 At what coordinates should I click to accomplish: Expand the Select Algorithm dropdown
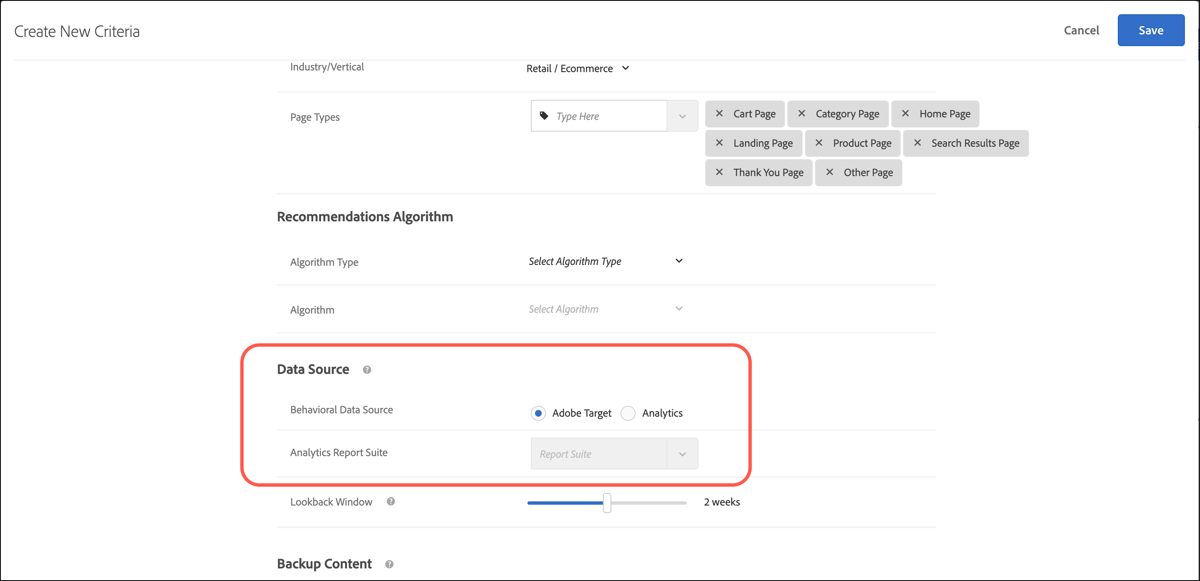click(605, 309)
